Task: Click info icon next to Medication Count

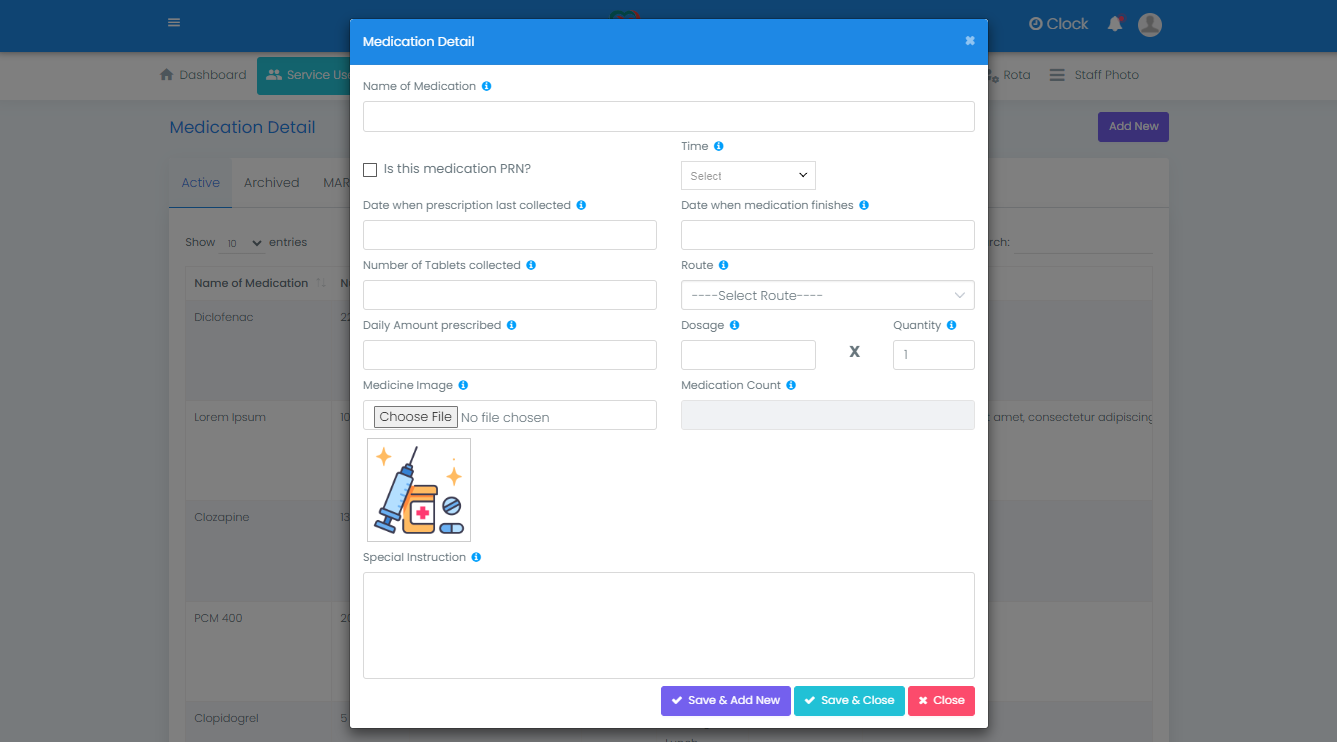Action: pyautogui.click(x=791, y=386)
